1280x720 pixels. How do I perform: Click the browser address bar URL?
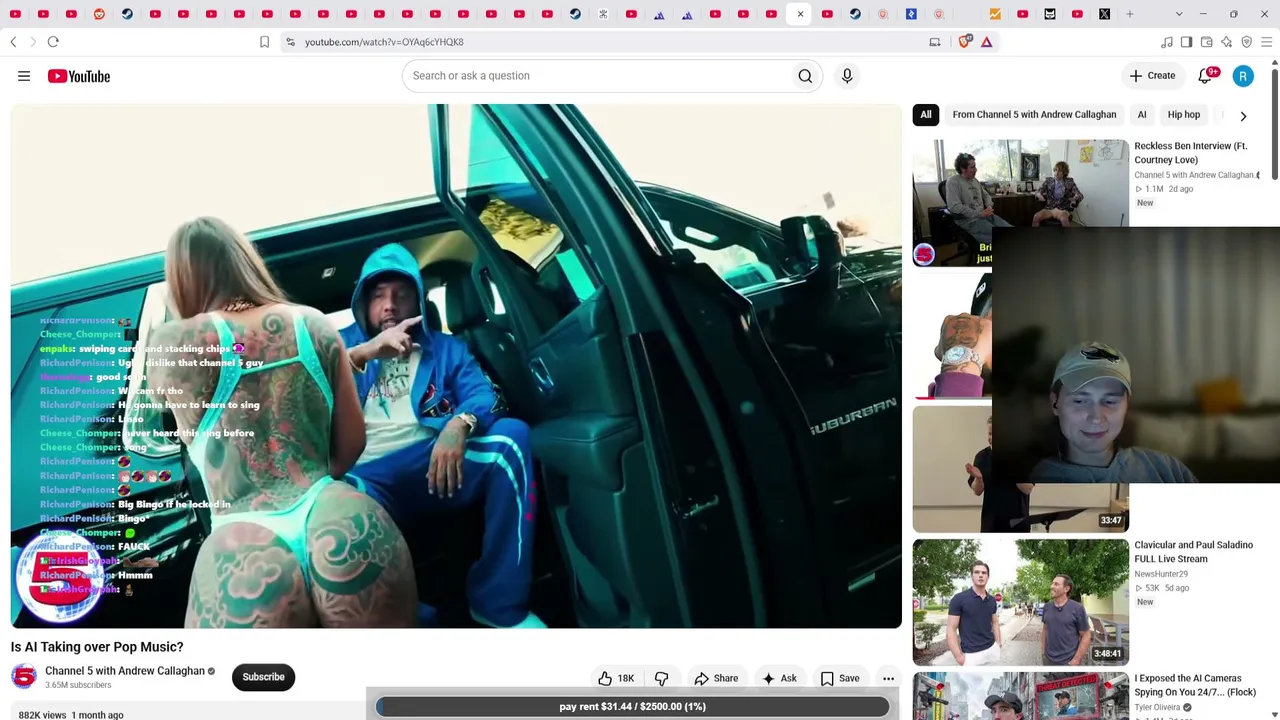tap(384, 42)
